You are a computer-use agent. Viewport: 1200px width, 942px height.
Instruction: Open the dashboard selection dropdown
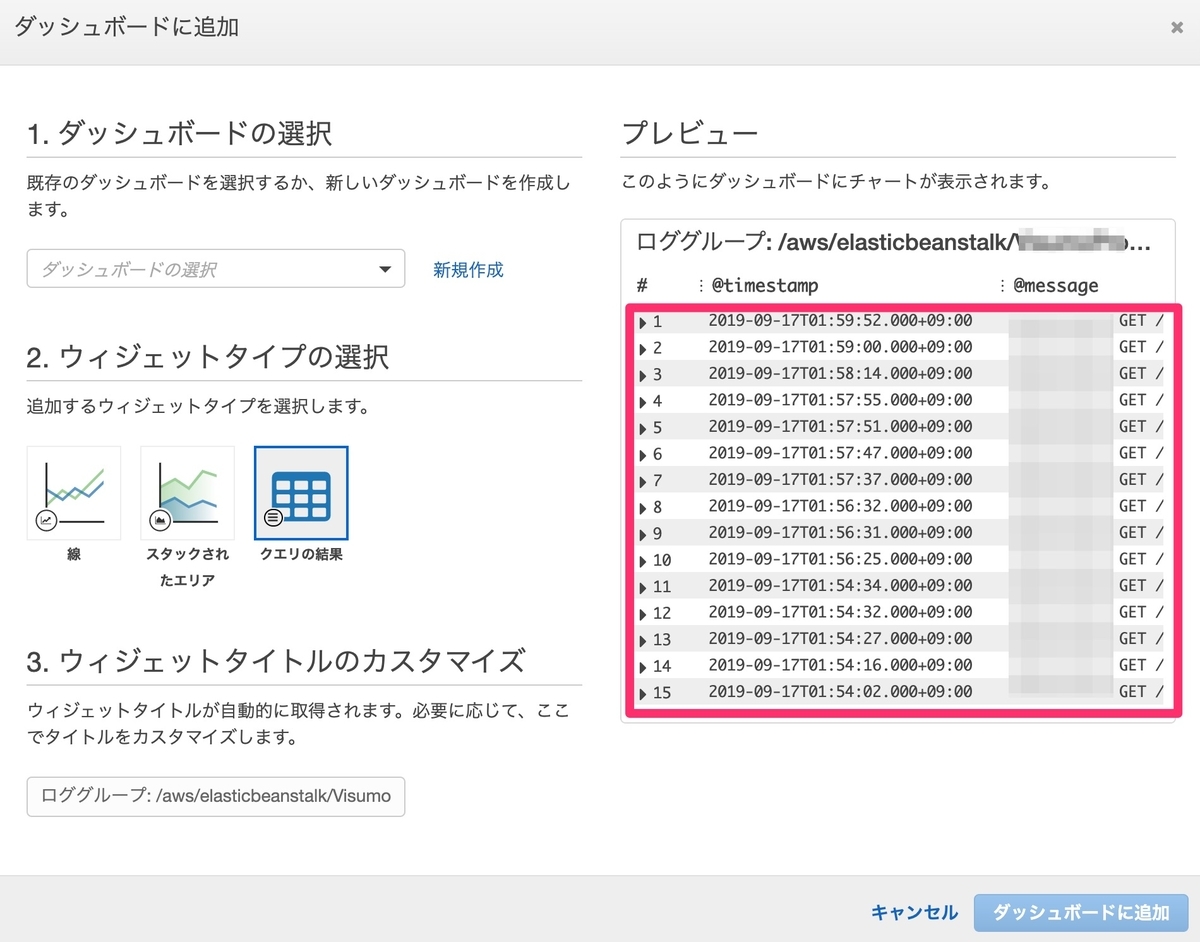216,269
